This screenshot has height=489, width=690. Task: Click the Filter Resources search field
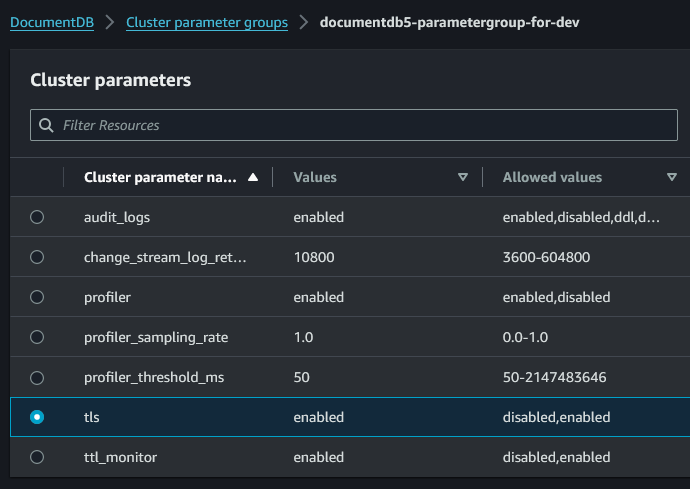[354, 125]
